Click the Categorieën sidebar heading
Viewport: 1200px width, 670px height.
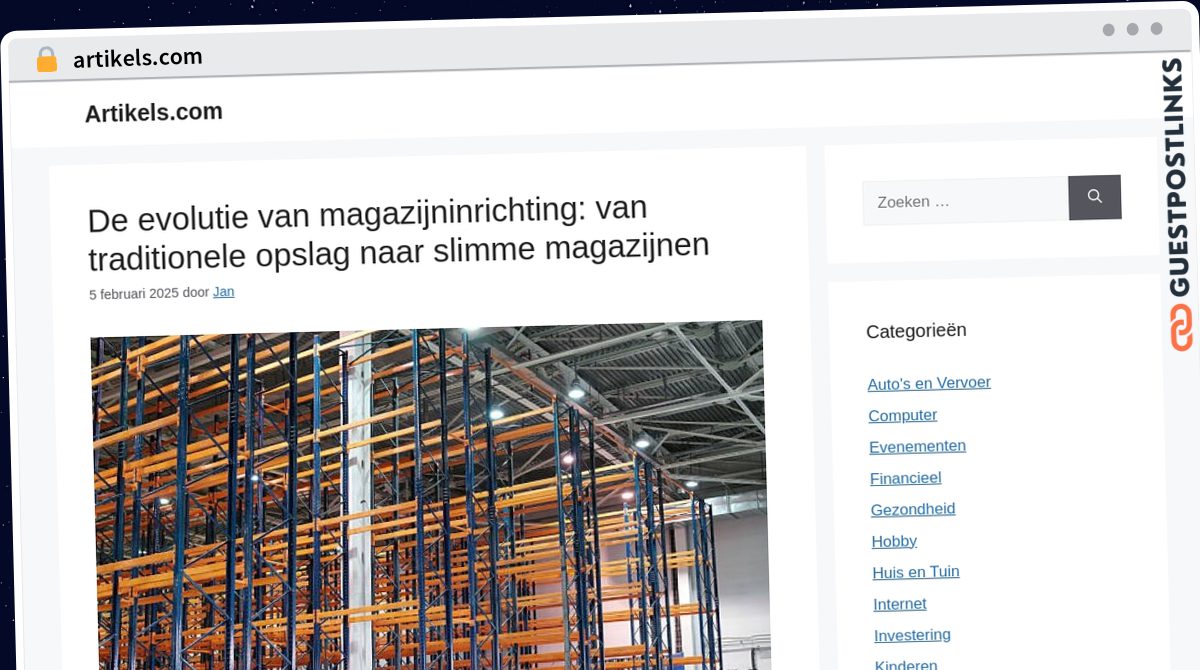[916, 331]
